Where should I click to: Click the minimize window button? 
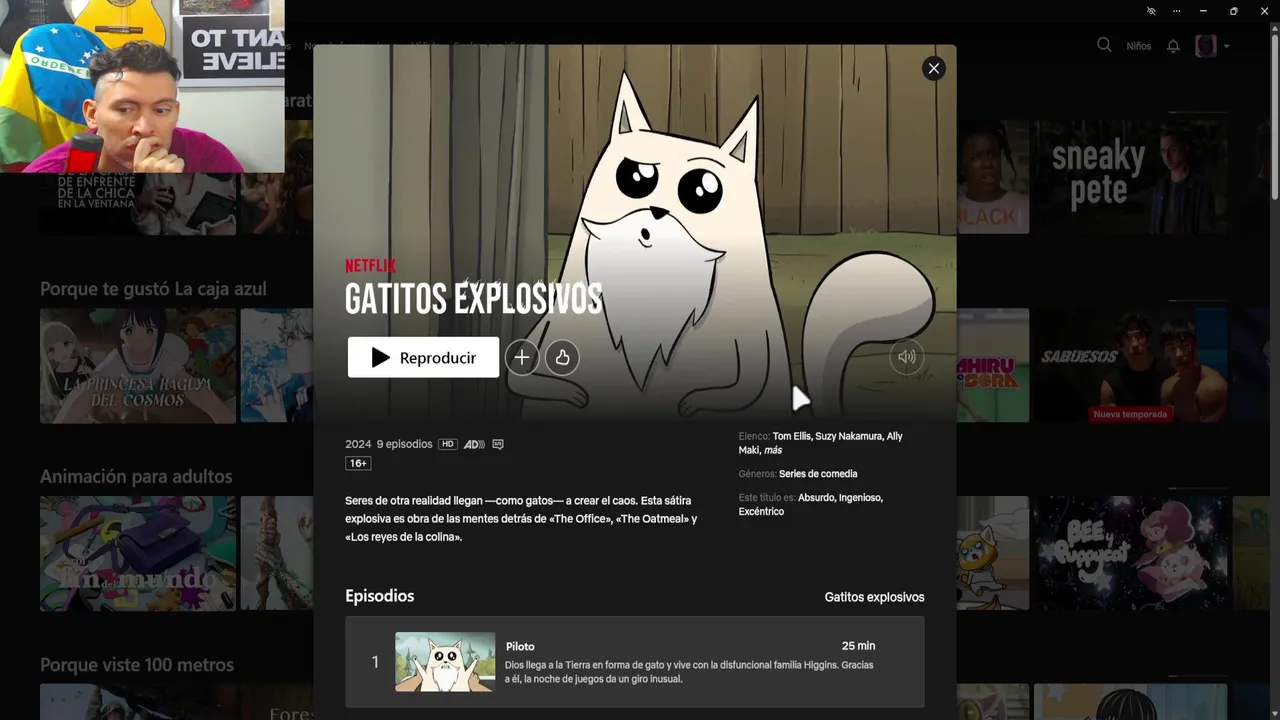(1201, 11)
